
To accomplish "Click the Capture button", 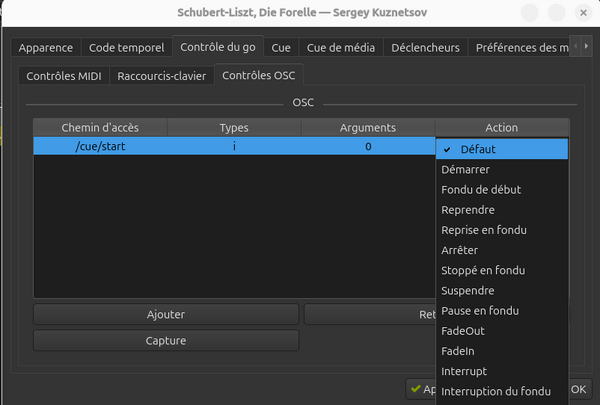I will pyautogui.click(x=166, y=340).
